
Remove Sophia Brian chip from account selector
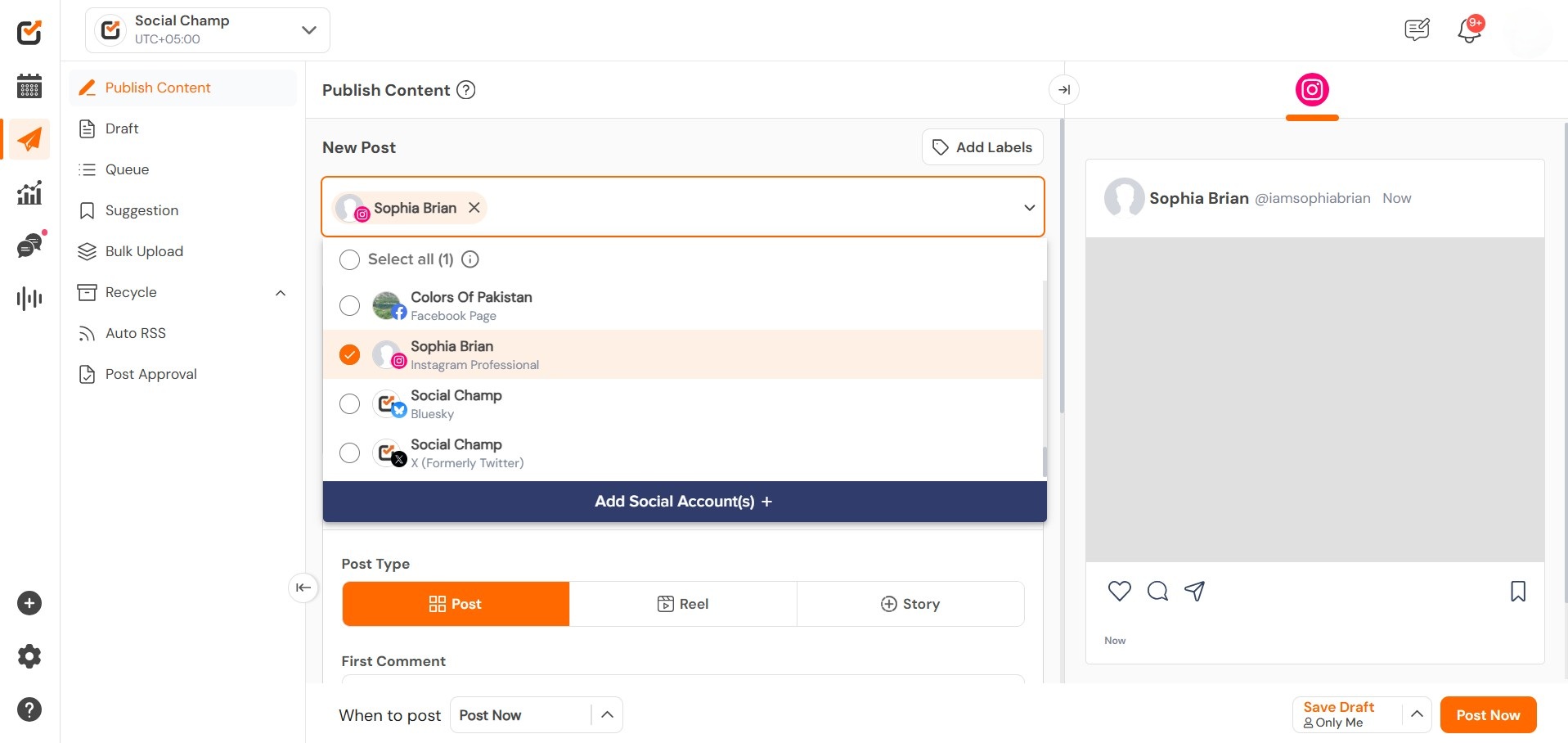click(x=474, y=208)
